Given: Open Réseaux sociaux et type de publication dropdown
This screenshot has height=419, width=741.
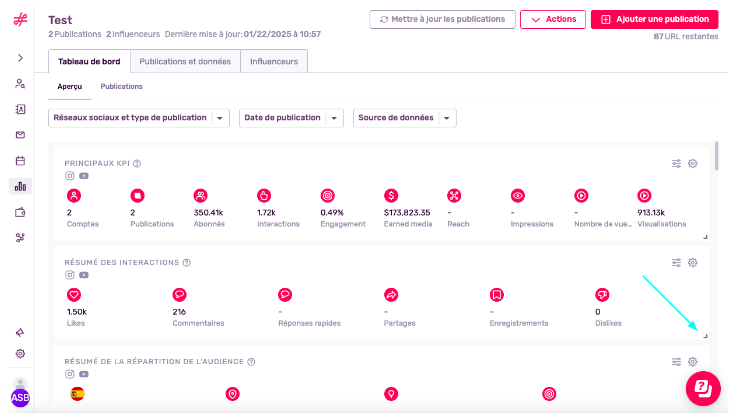Looking at the screenshot, I should click(x=139, y=118).
